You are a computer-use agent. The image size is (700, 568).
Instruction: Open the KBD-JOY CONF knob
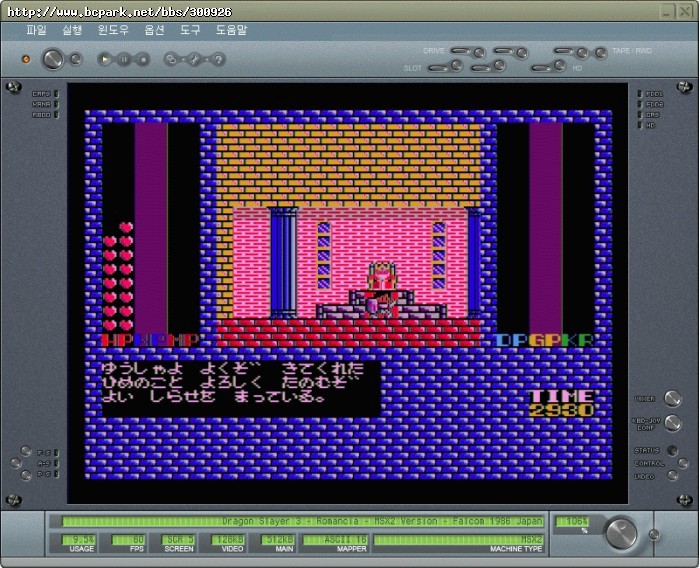pyautogui.click(x=673, y=422)
